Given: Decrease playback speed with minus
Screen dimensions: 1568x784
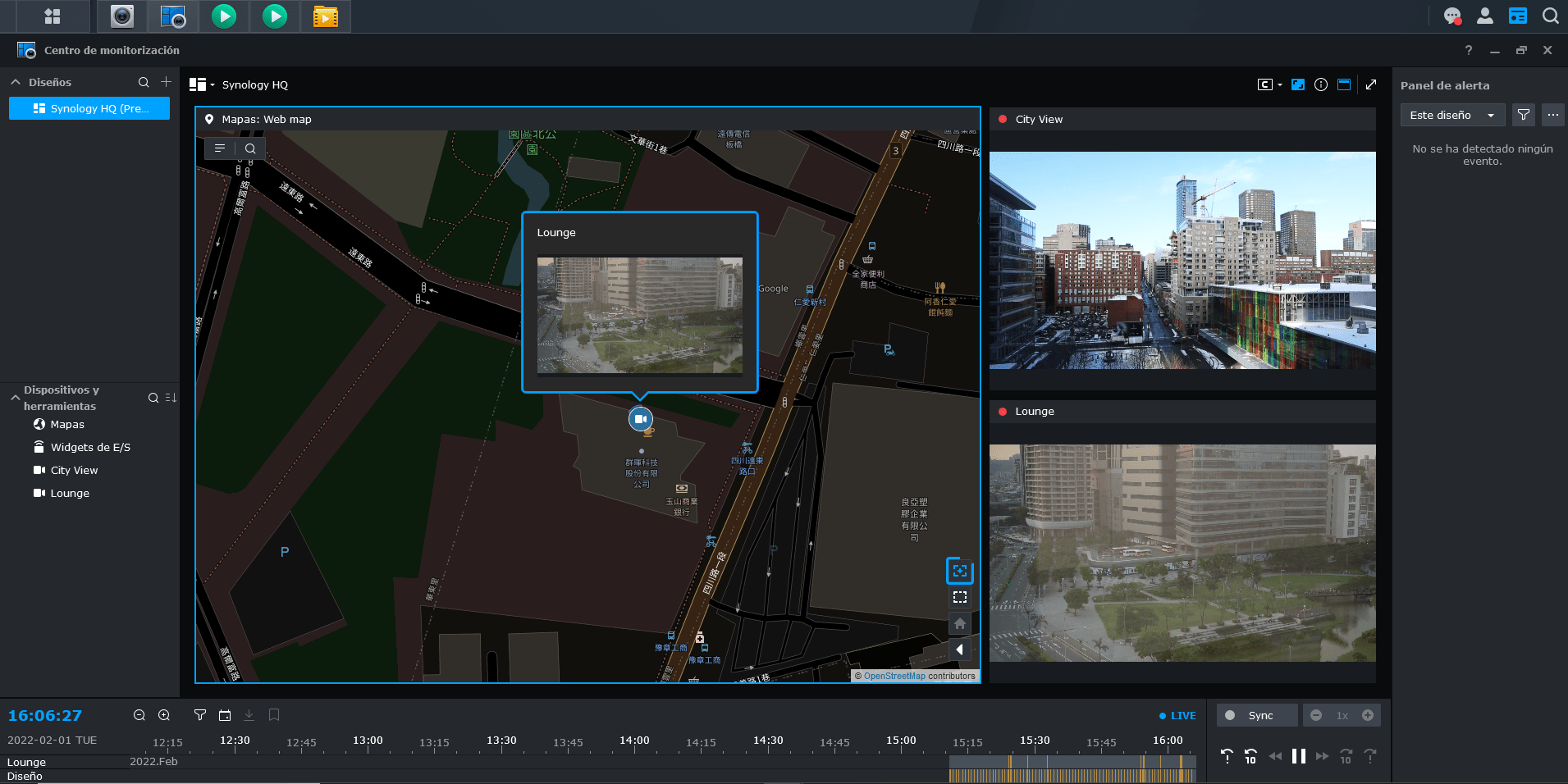Looking at the screenshot, I should [x=1316, y=715].
